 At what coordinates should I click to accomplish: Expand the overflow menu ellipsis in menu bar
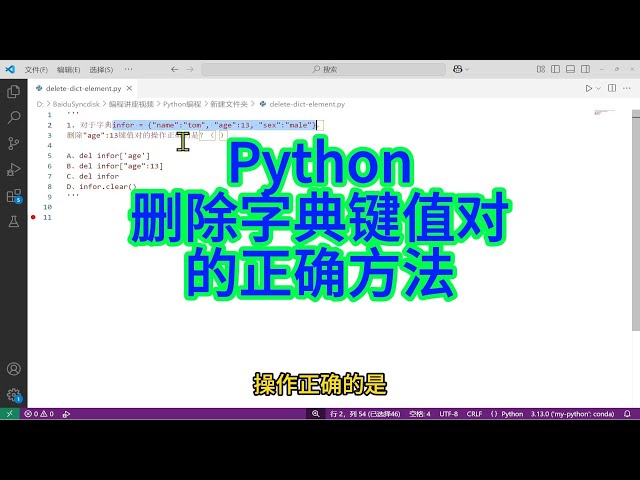(x=128, y=69)
